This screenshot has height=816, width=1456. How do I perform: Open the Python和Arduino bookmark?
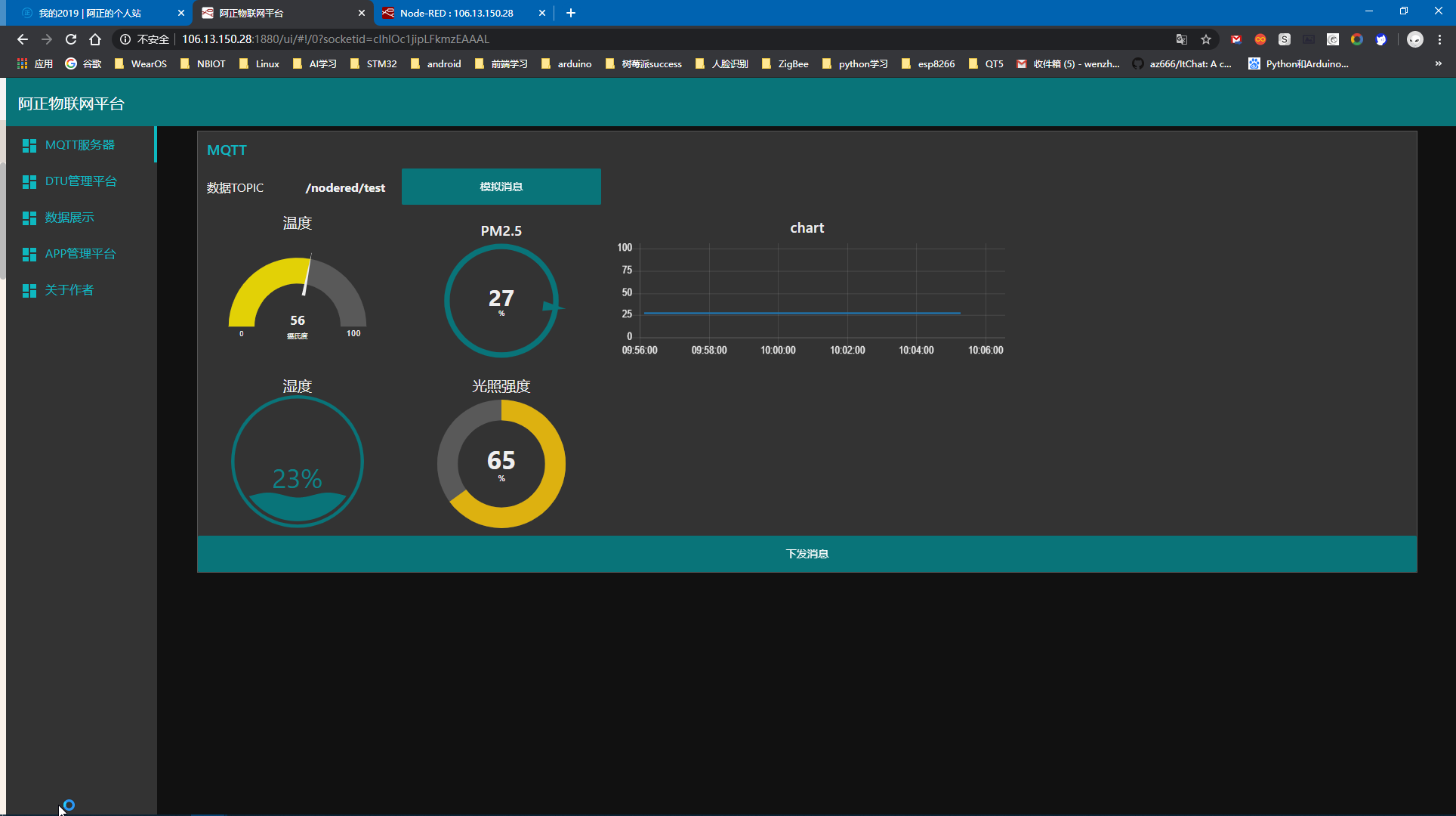(1299, 64)
